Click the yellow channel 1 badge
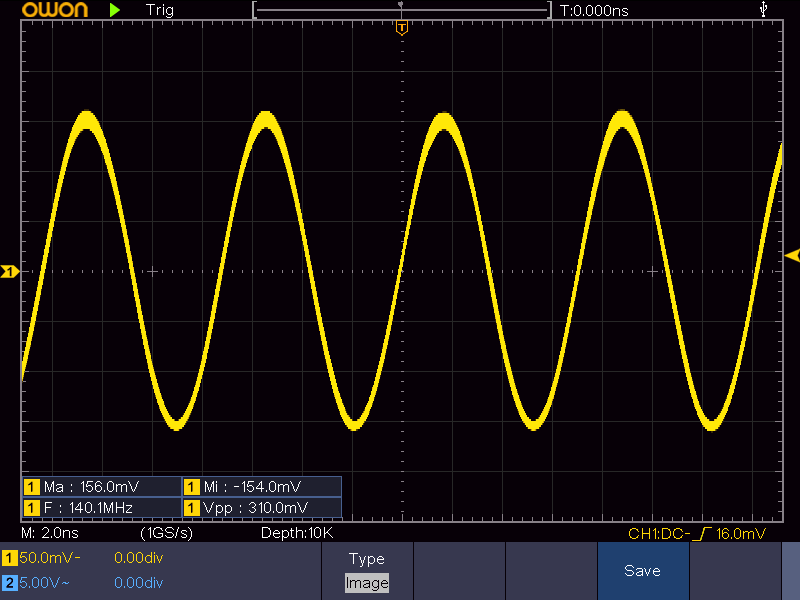 click(9, 558)
